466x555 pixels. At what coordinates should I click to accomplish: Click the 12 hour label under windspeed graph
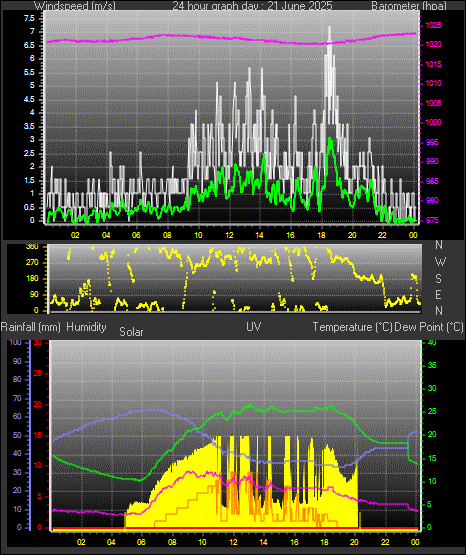[229, 235]
